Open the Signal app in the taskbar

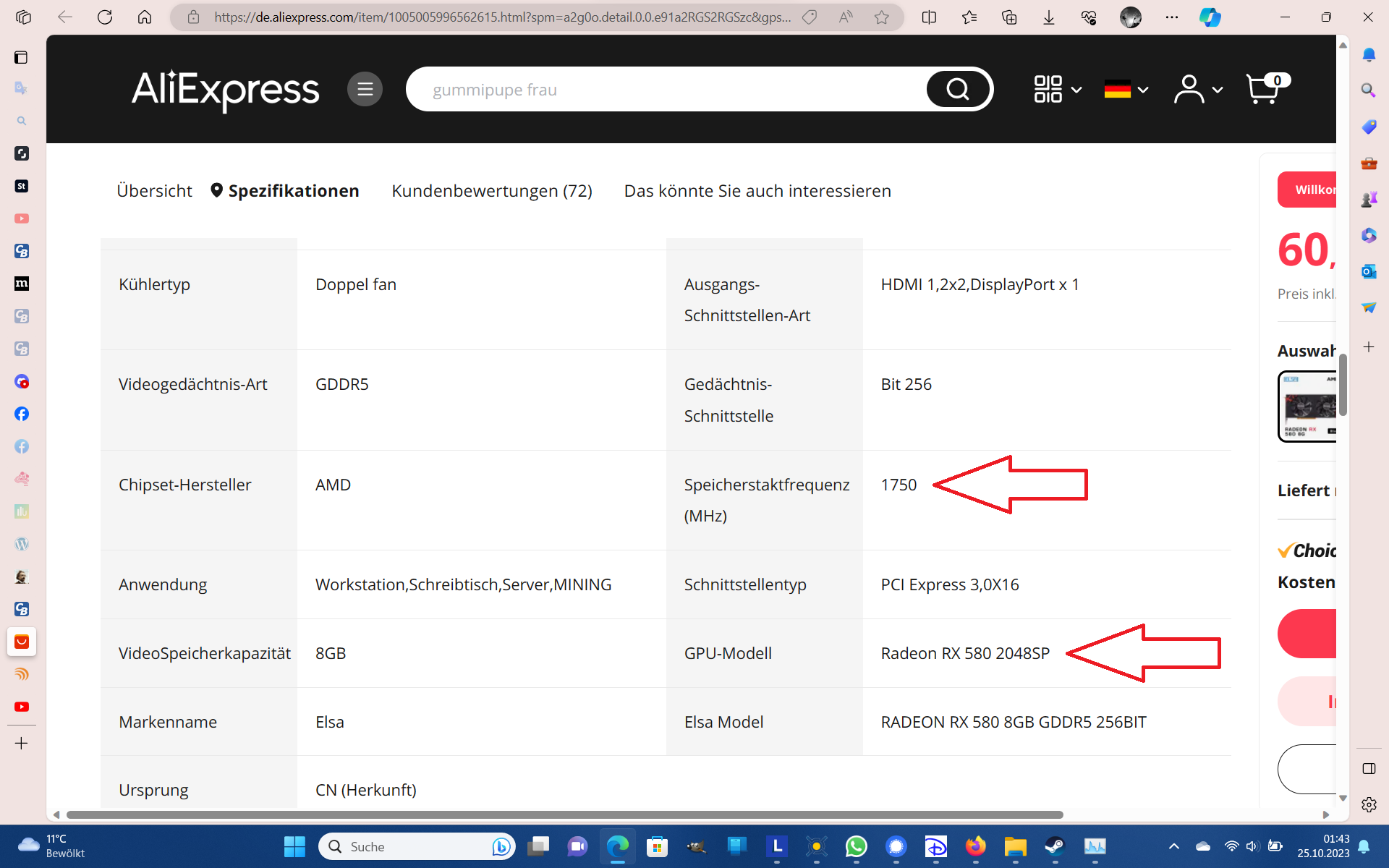coord(896,846)
